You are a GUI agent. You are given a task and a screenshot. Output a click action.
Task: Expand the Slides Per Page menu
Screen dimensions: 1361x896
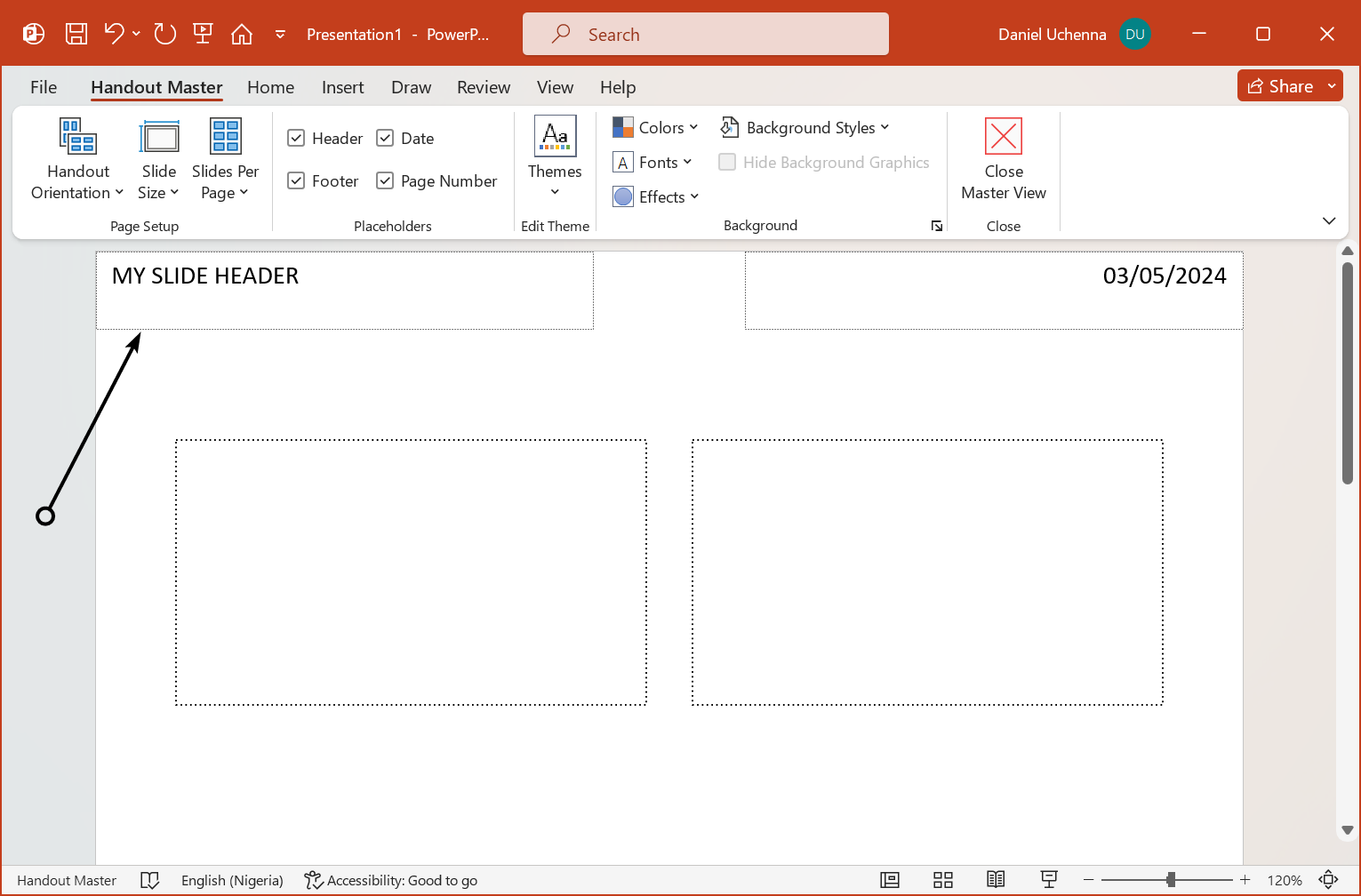[225, 160]
